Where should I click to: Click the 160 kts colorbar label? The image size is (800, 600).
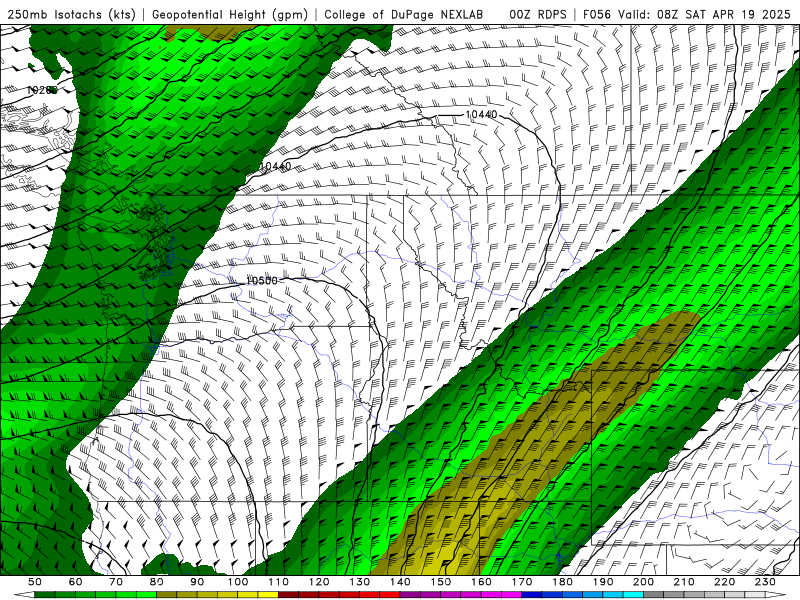[x=481, y=582]
